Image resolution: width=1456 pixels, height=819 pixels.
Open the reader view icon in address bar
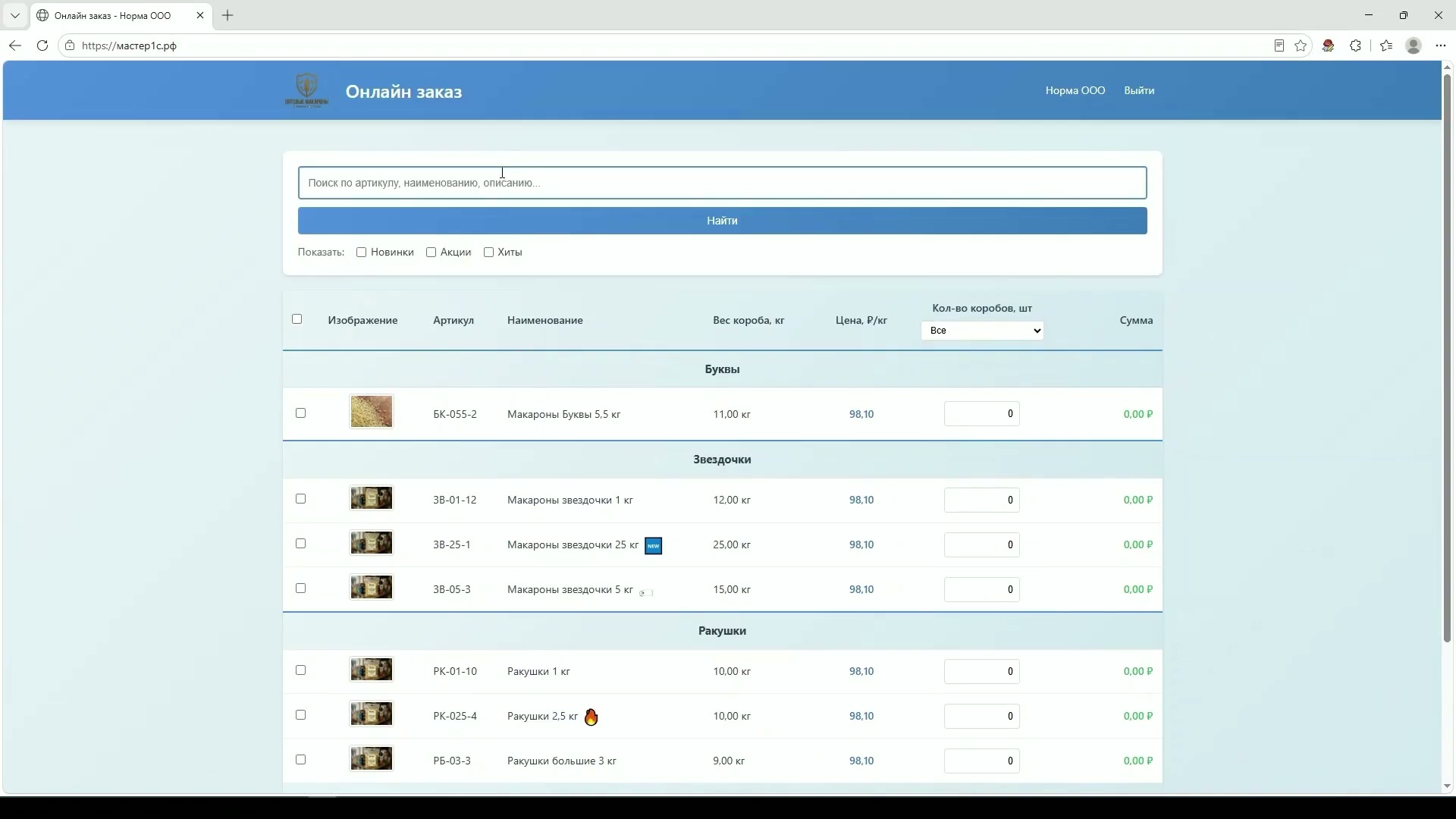tap(1279, 45)
